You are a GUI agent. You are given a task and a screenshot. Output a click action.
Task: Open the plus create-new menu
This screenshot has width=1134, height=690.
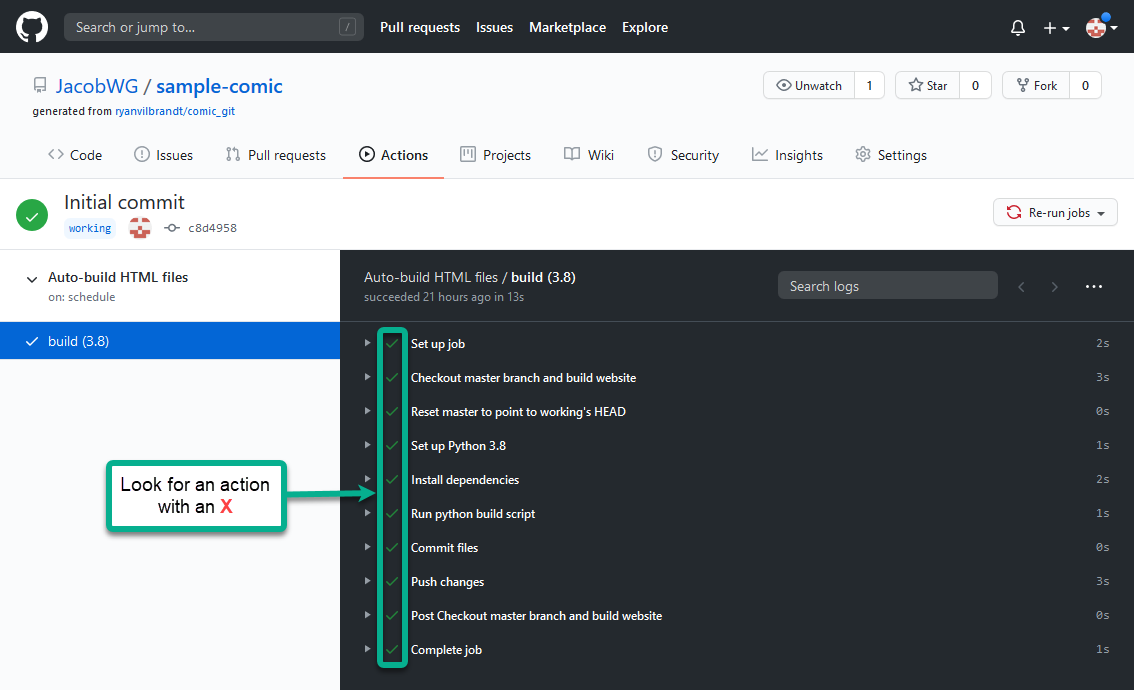[1056, 27]
